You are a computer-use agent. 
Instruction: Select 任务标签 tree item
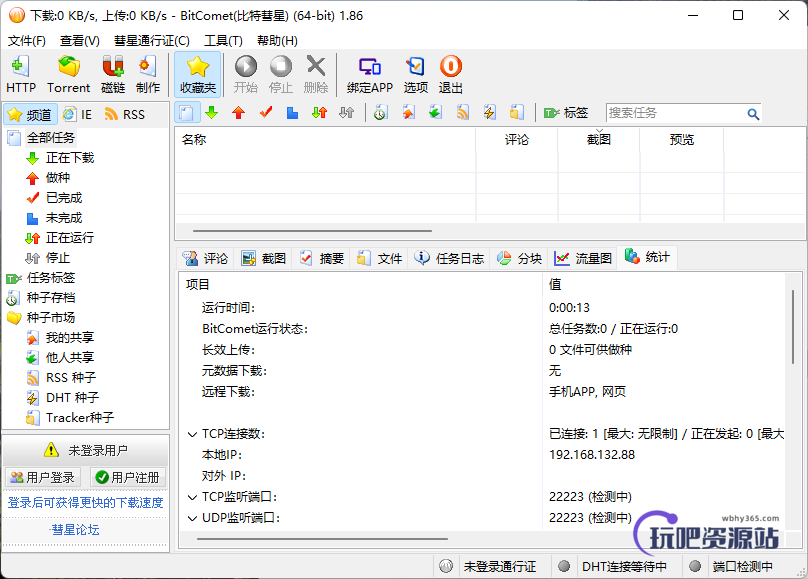point(50,278)
